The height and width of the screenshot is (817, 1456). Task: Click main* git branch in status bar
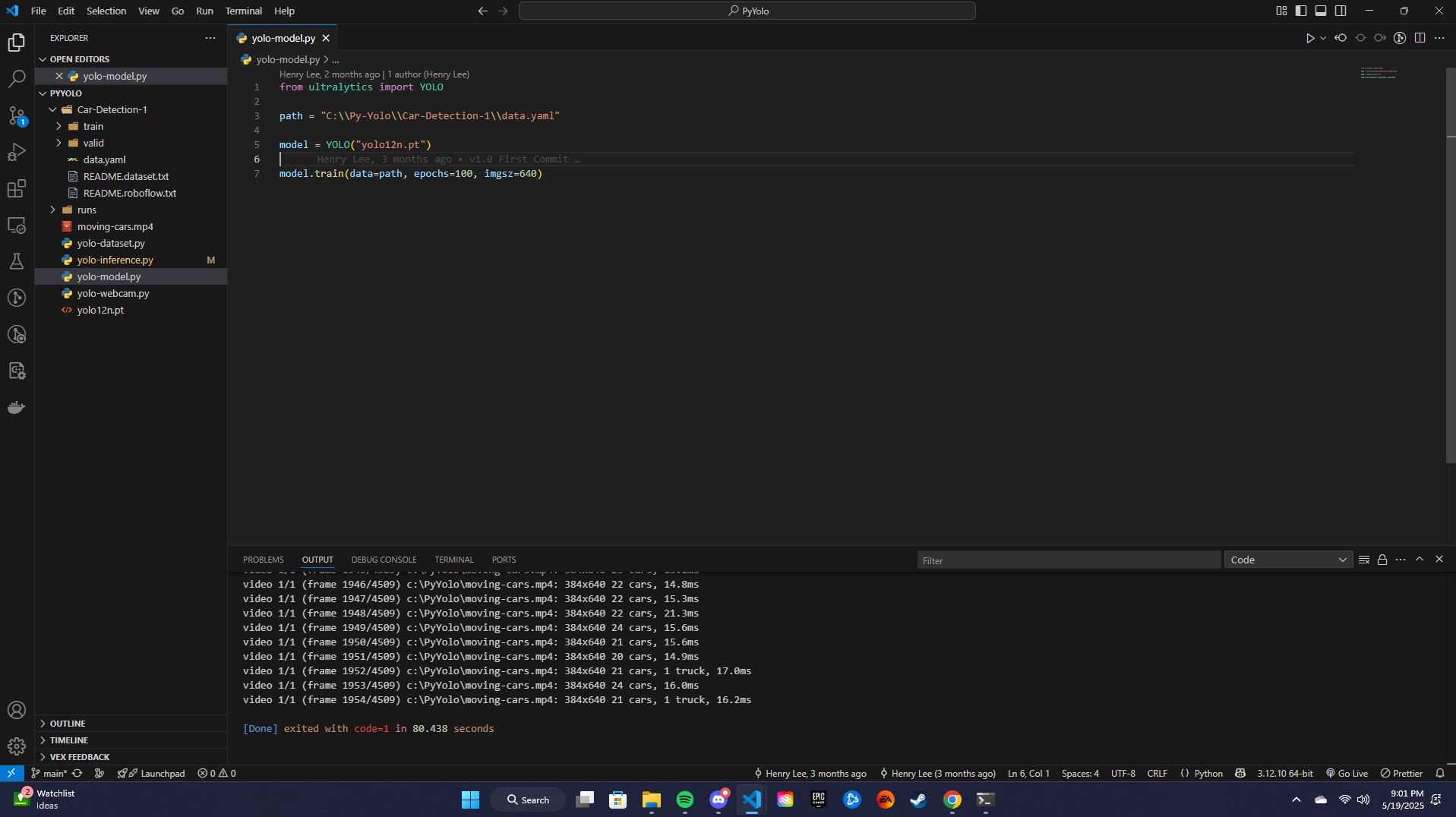click(49, 773)
